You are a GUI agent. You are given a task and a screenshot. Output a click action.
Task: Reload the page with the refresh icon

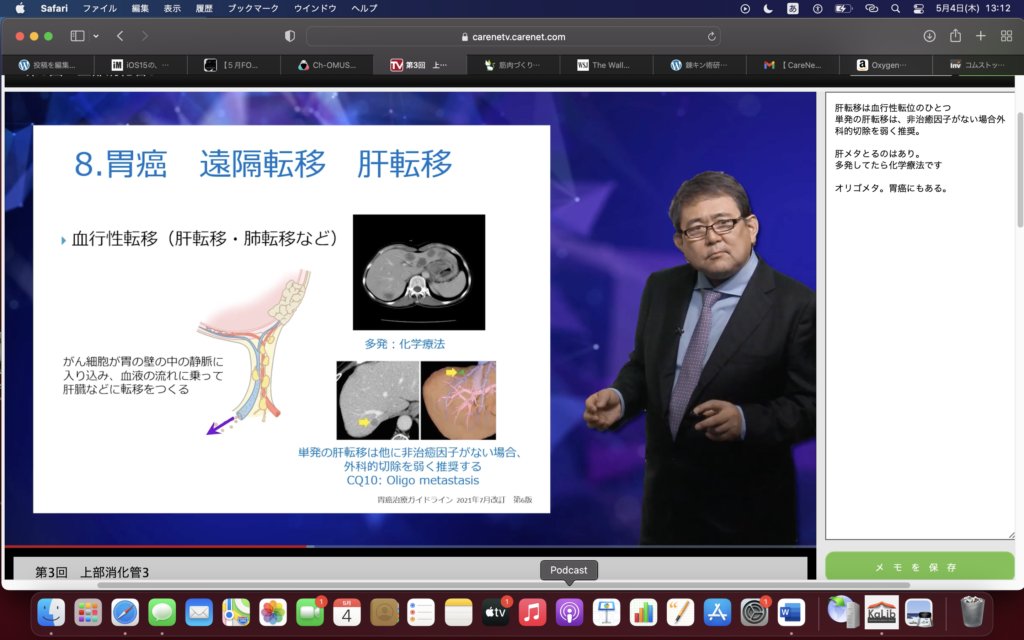click(x=712, y=36)
